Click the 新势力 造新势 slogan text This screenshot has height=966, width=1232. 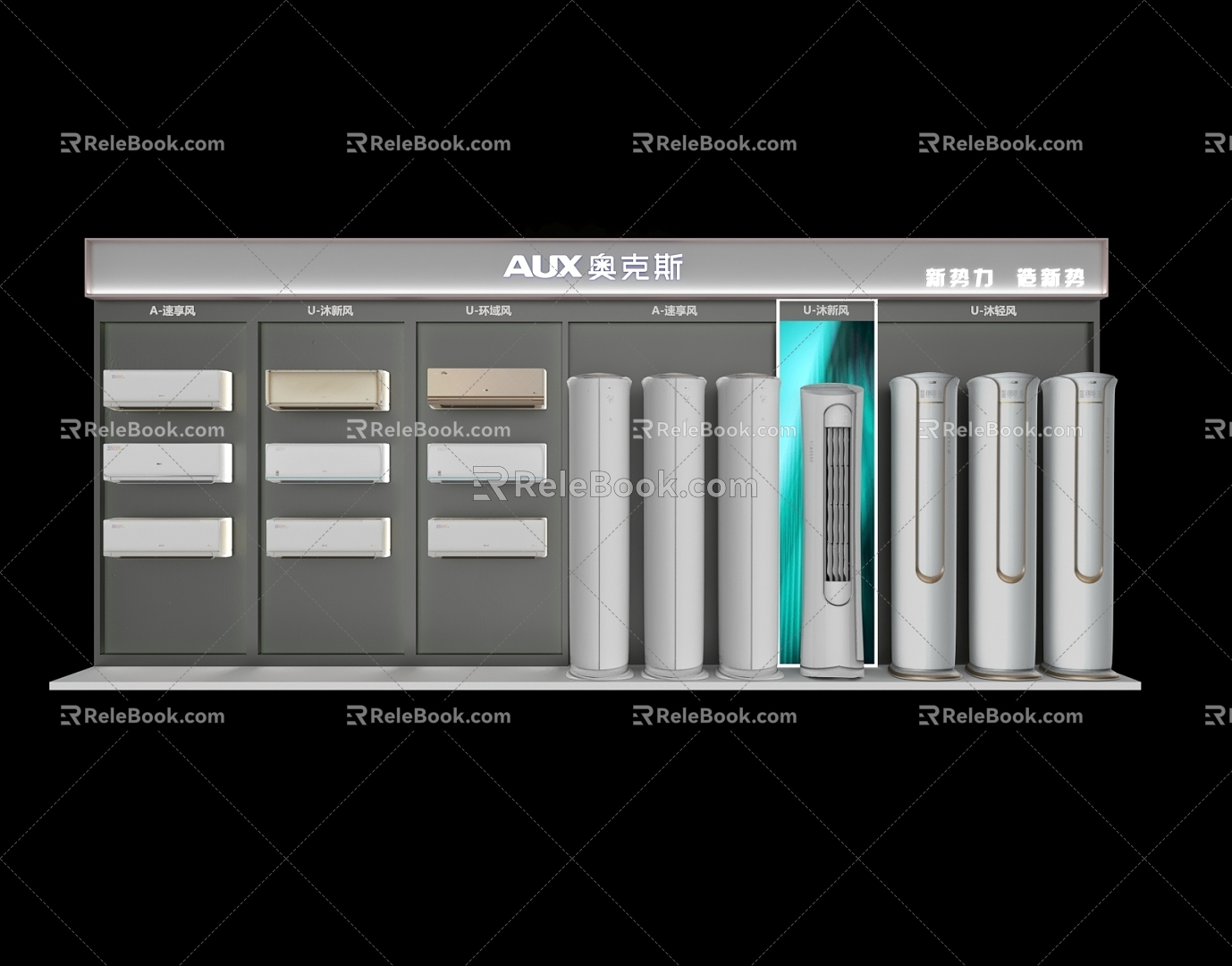pyautogui.click(x=1005, y=278)
